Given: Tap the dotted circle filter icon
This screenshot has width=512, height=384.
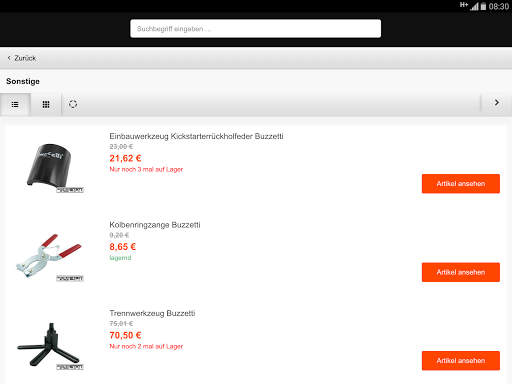Looking at the screenshot, I should 73,104.
